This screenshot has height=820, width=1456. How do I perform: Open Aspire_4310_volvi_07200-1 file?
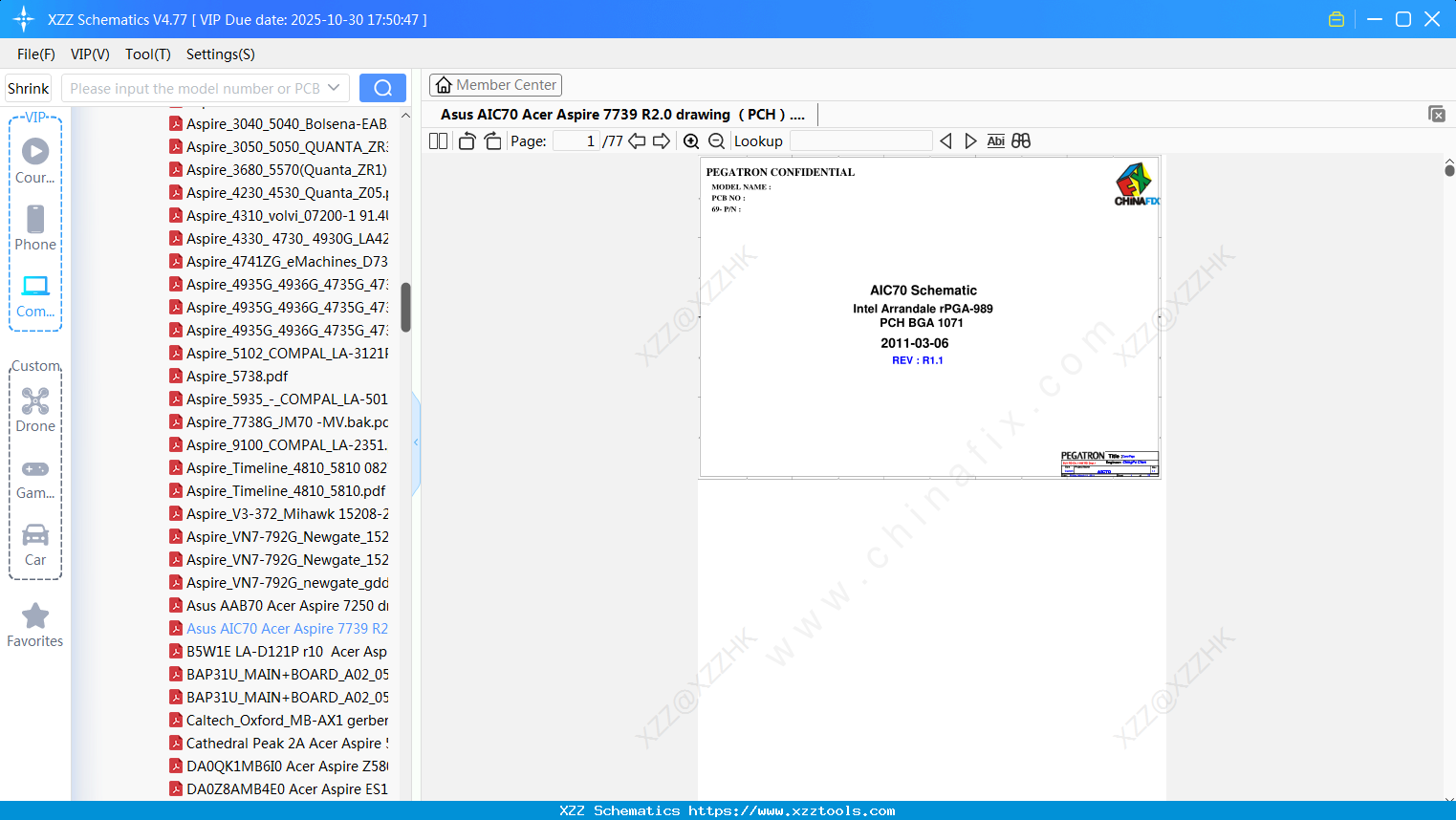click(x=279, y=215)
